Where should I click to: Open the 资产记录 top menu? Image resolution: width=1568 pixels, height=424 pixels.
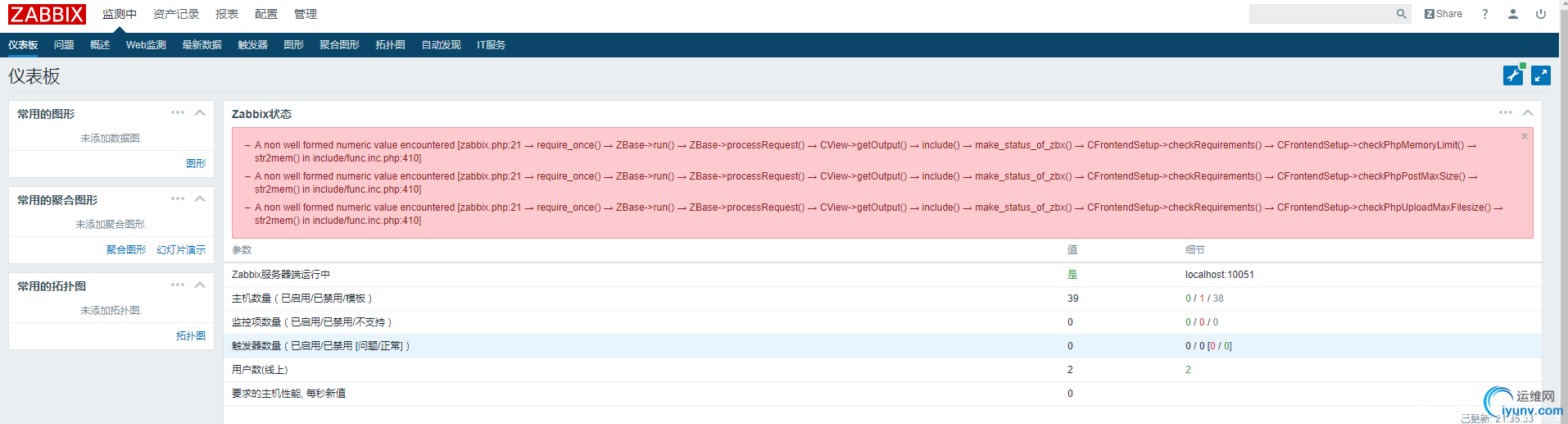176,14
